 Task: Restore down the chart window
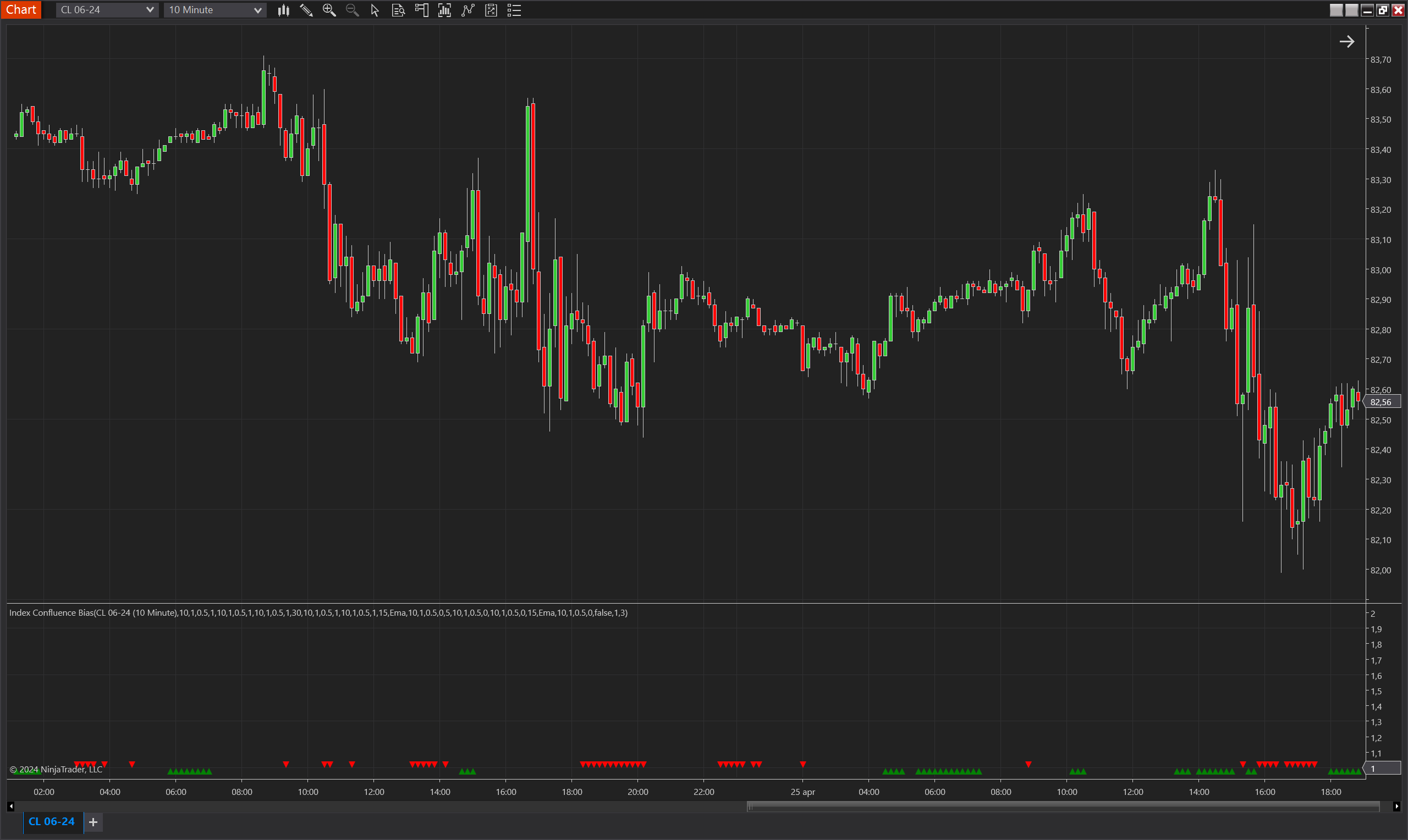(x=1383, y=10)
